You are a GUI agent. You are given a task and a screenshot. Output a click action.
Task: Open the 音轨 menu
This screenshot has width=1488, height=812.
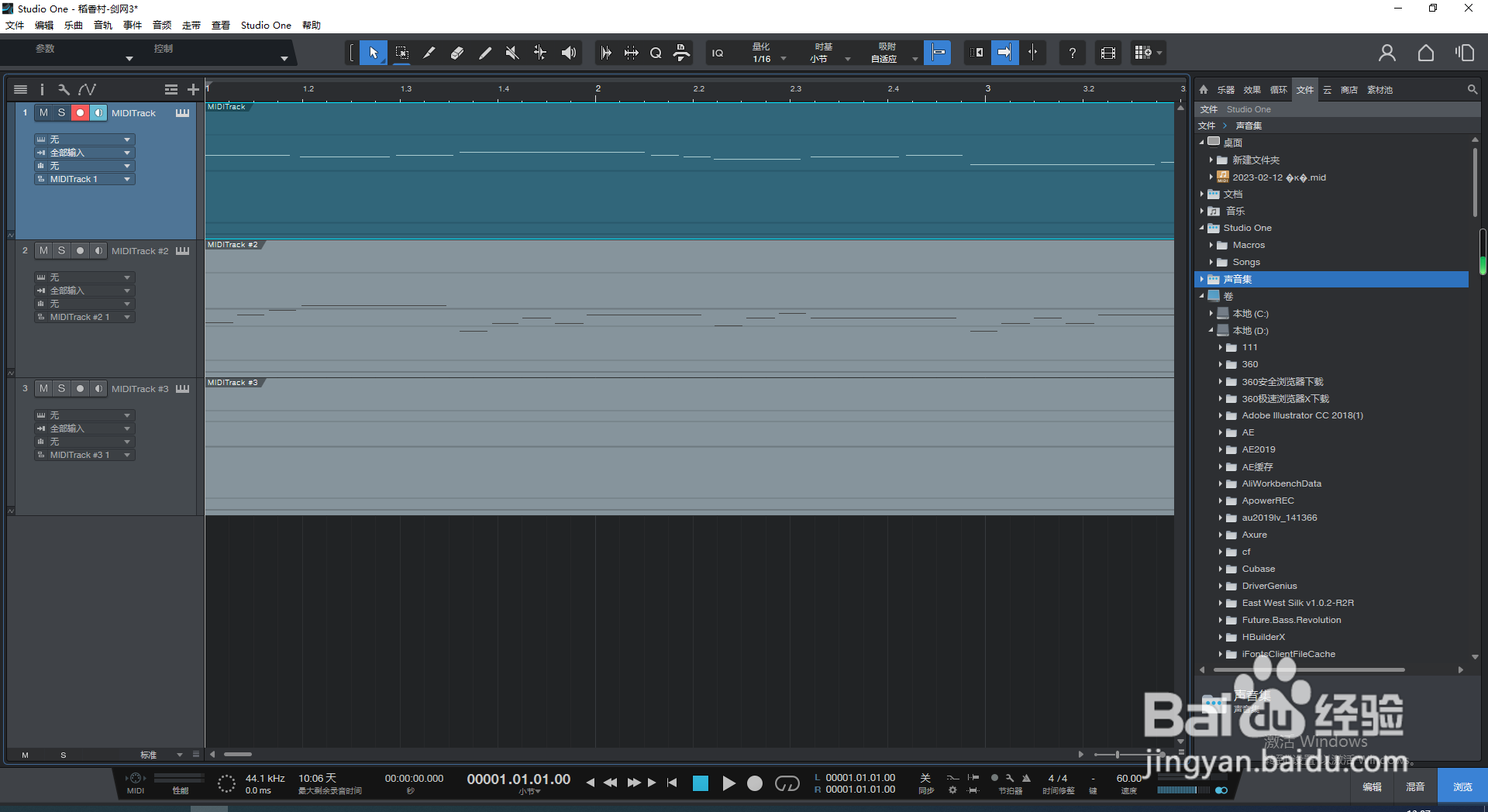point(103,25)
